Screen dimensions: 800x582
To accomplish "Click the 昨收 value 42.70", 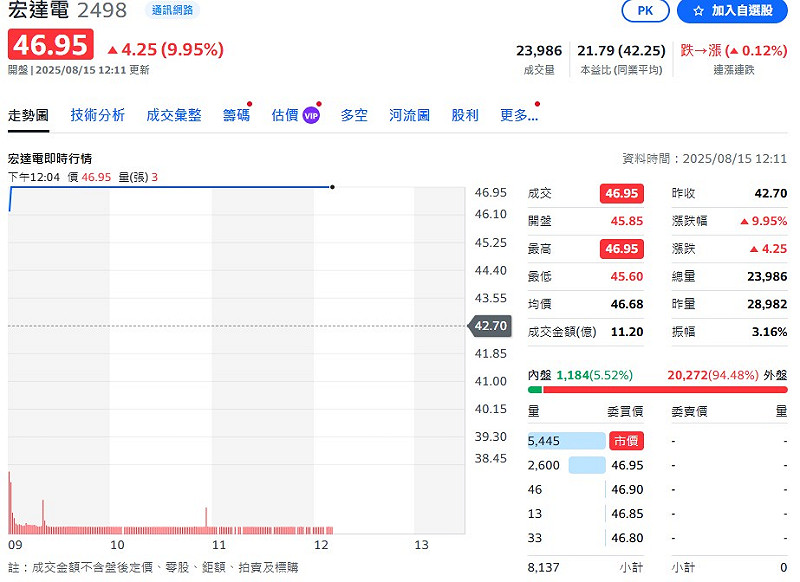I will (x=771, y=193).
